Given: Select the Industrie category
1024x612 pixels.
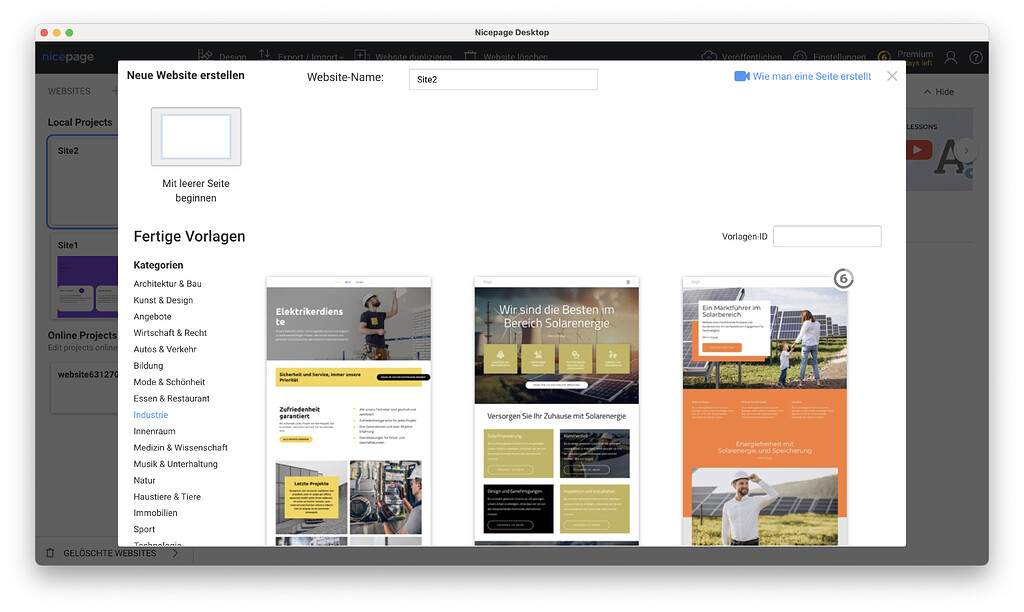Looking at the screenshot, I should pyautogui.click(x=150, y=414).
